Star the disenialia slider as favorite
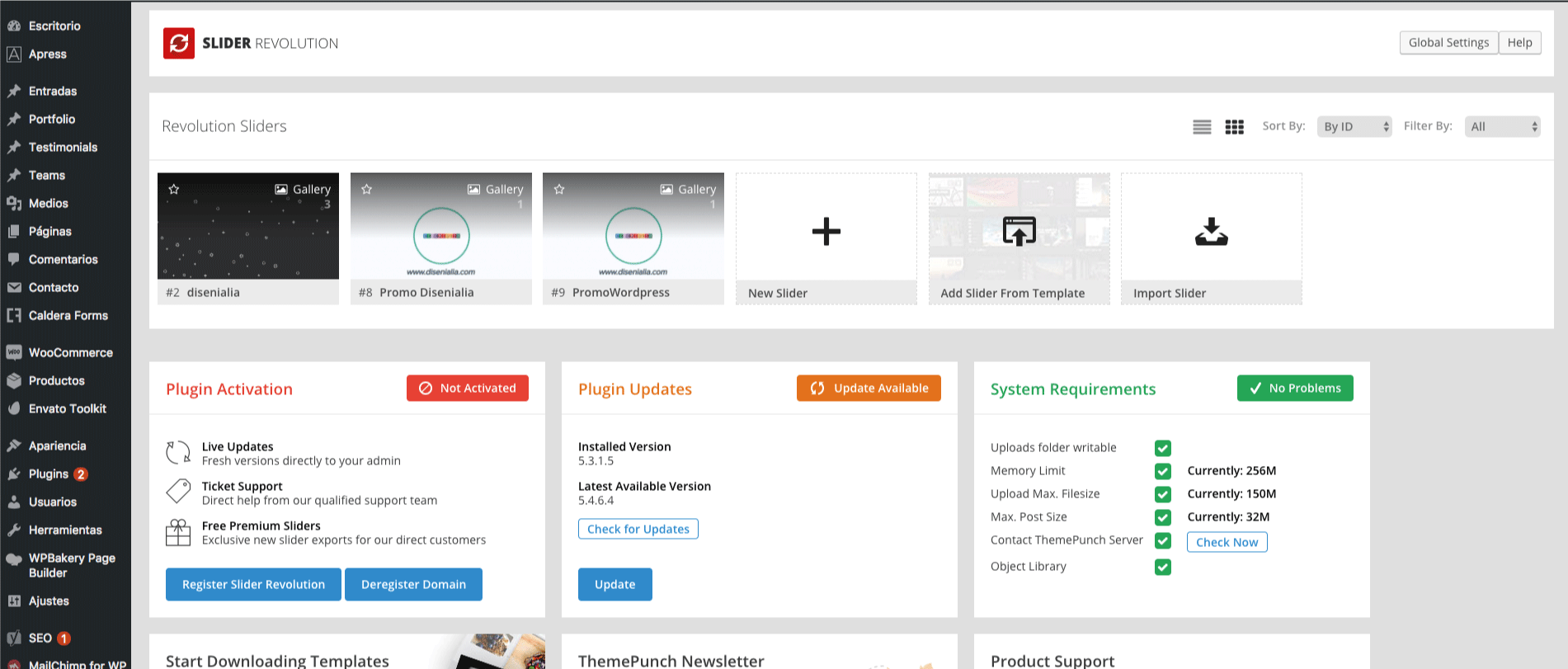1568x669 pixels. tap(174, 189)
